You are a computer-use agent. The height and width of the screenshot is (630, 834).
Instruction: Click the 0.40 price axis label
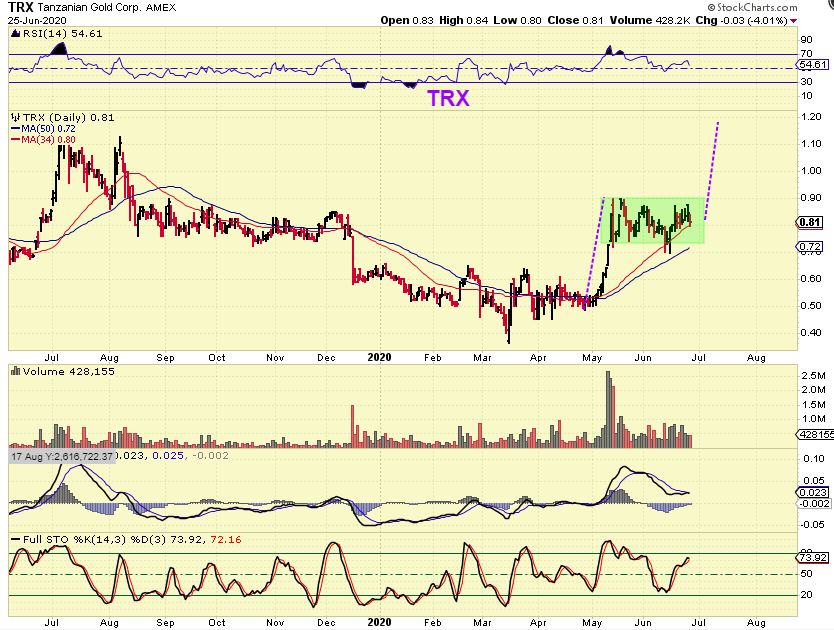811,333
